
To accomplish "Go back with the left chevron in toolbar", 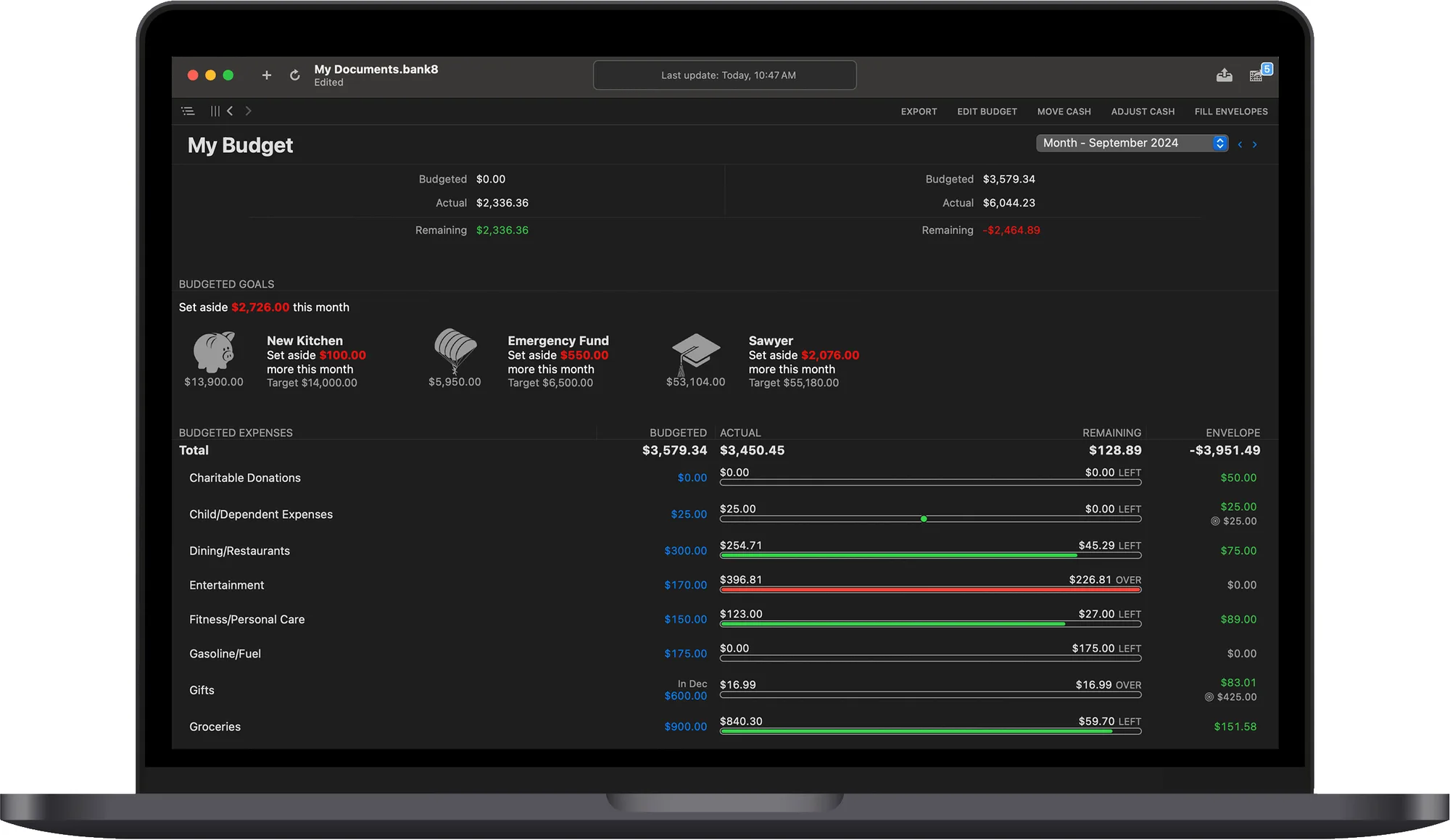I will (230, 111).
